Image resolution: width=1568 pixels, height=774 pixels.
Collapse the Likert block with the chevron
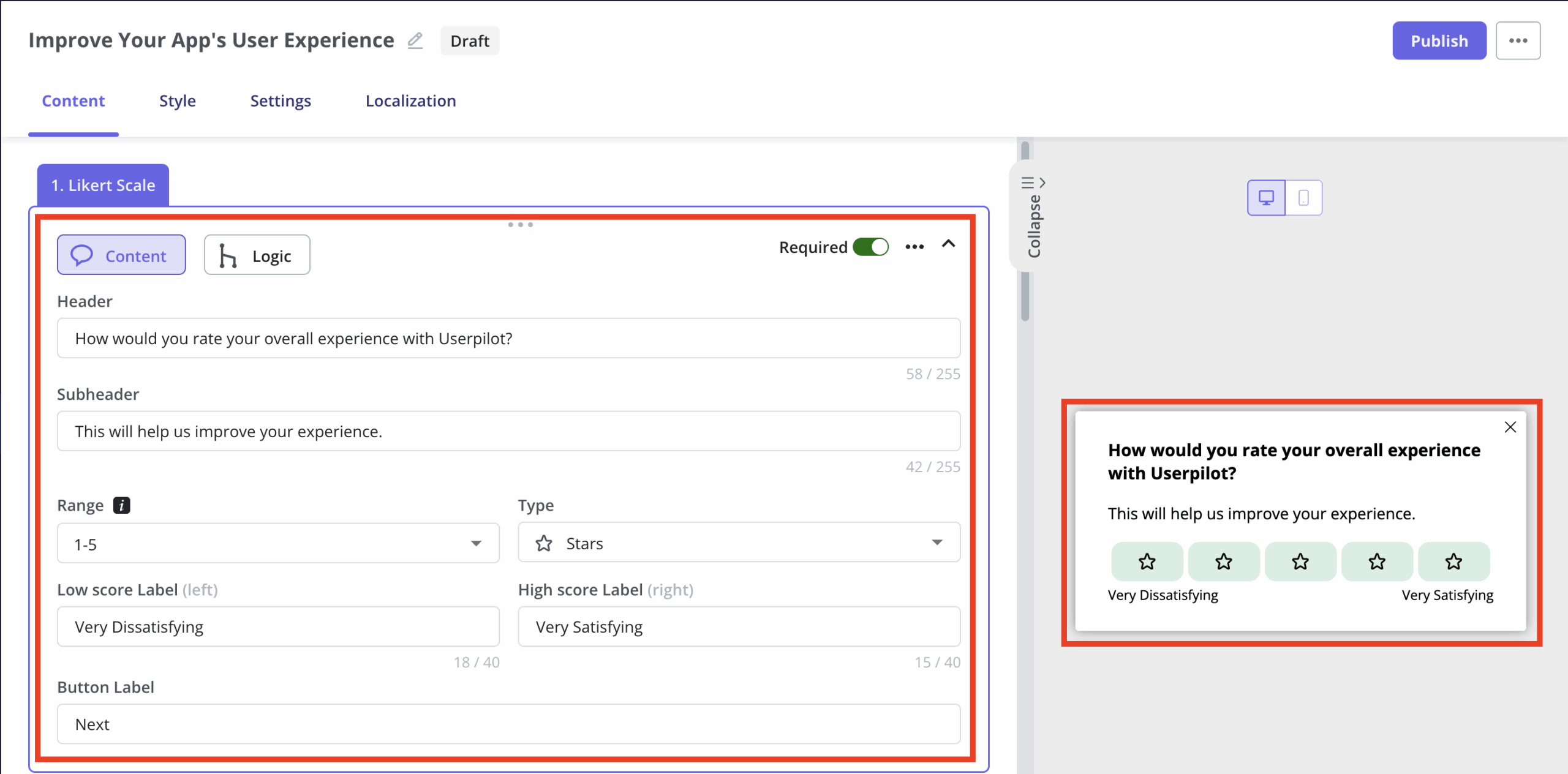point(949,244)
